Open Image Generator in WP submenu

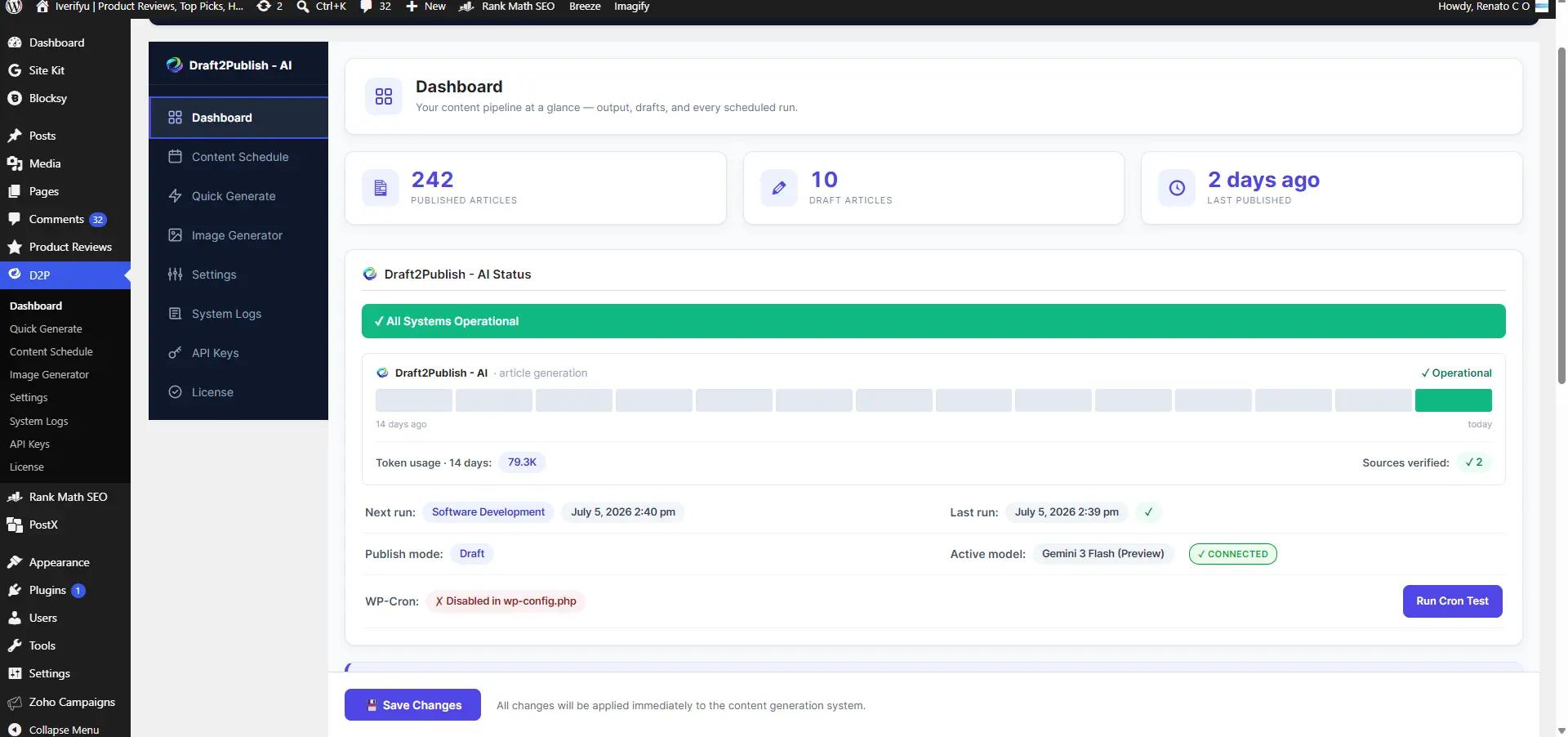pyautogui.click(x=49, y=374)
